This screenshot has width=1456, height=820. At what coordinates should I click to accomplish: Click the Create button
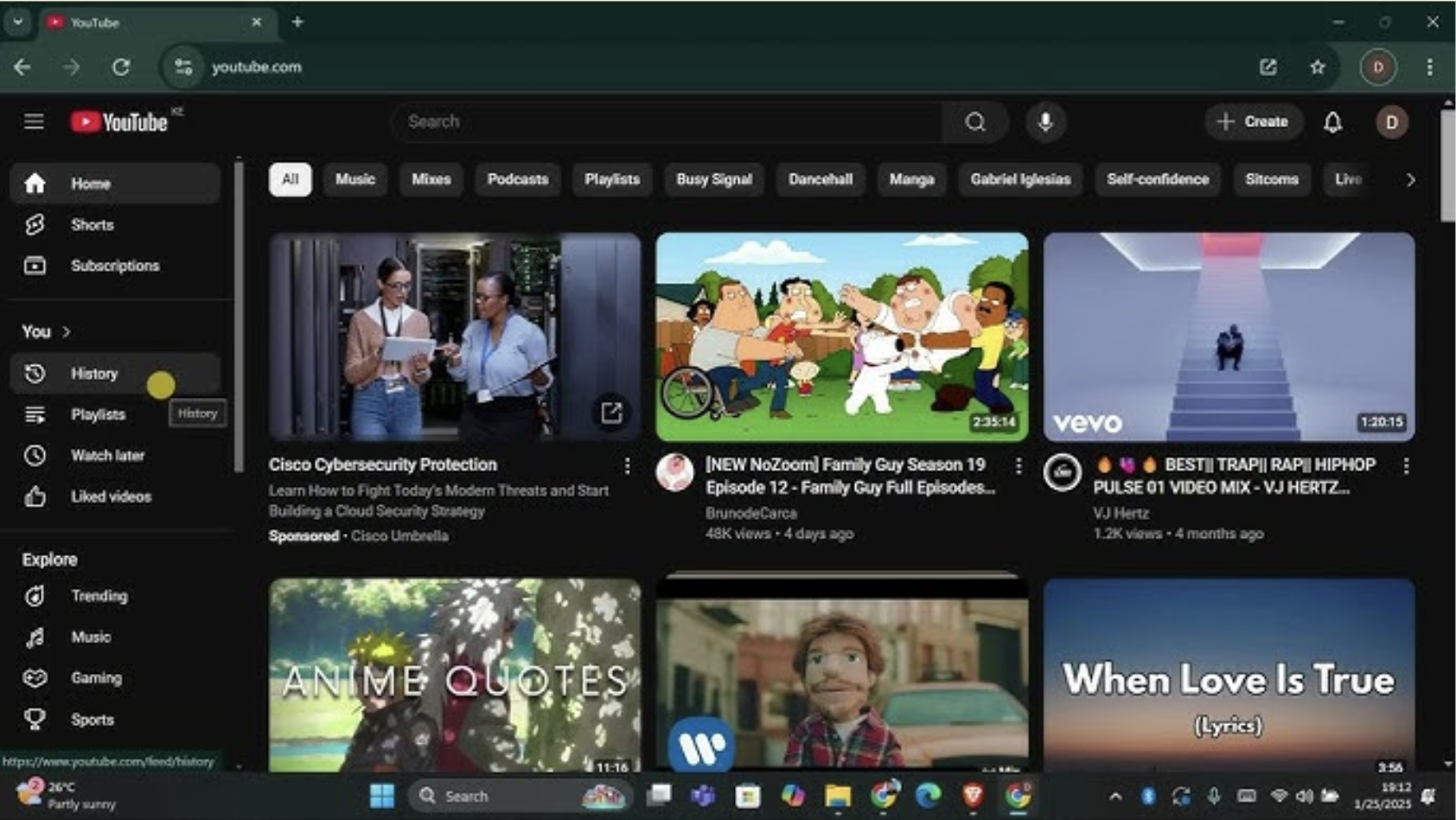coord(1254,122)
